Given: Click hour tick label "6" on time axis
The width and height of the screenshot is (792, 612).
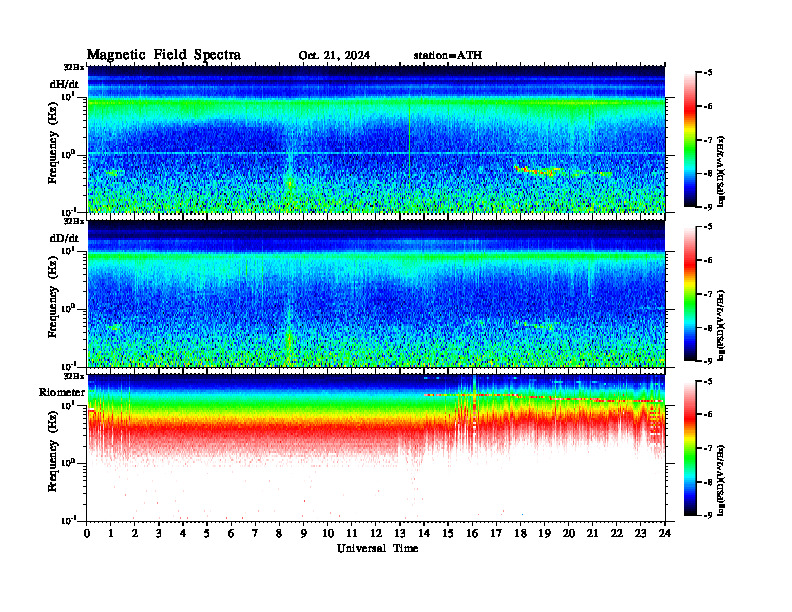Looking at the screenshot, I should pyautogui.click(x=231, y=534).
